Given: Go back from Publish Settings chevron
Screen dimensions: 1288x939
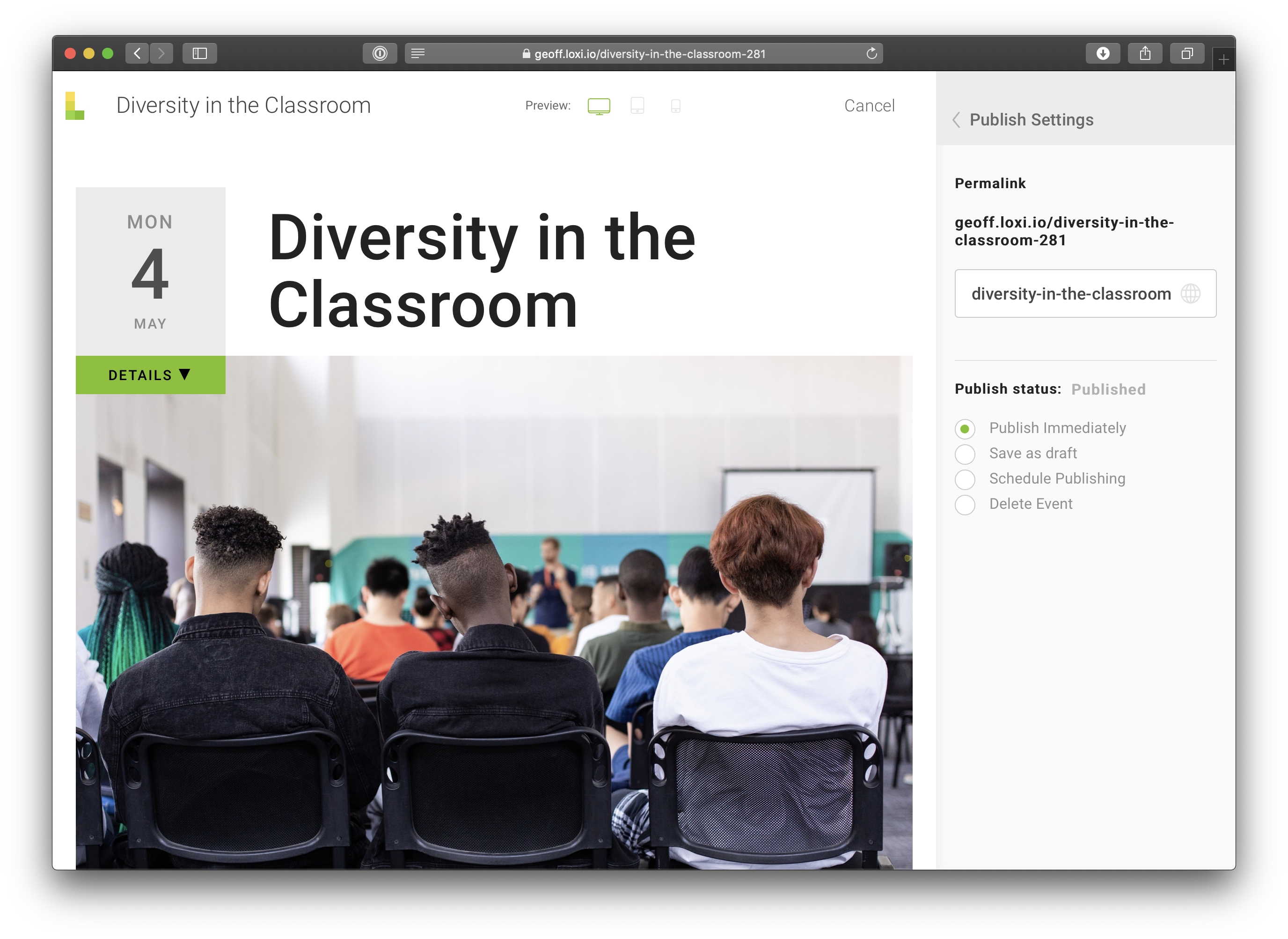Looking at the screenshot, I should click(x=957, y=120).
